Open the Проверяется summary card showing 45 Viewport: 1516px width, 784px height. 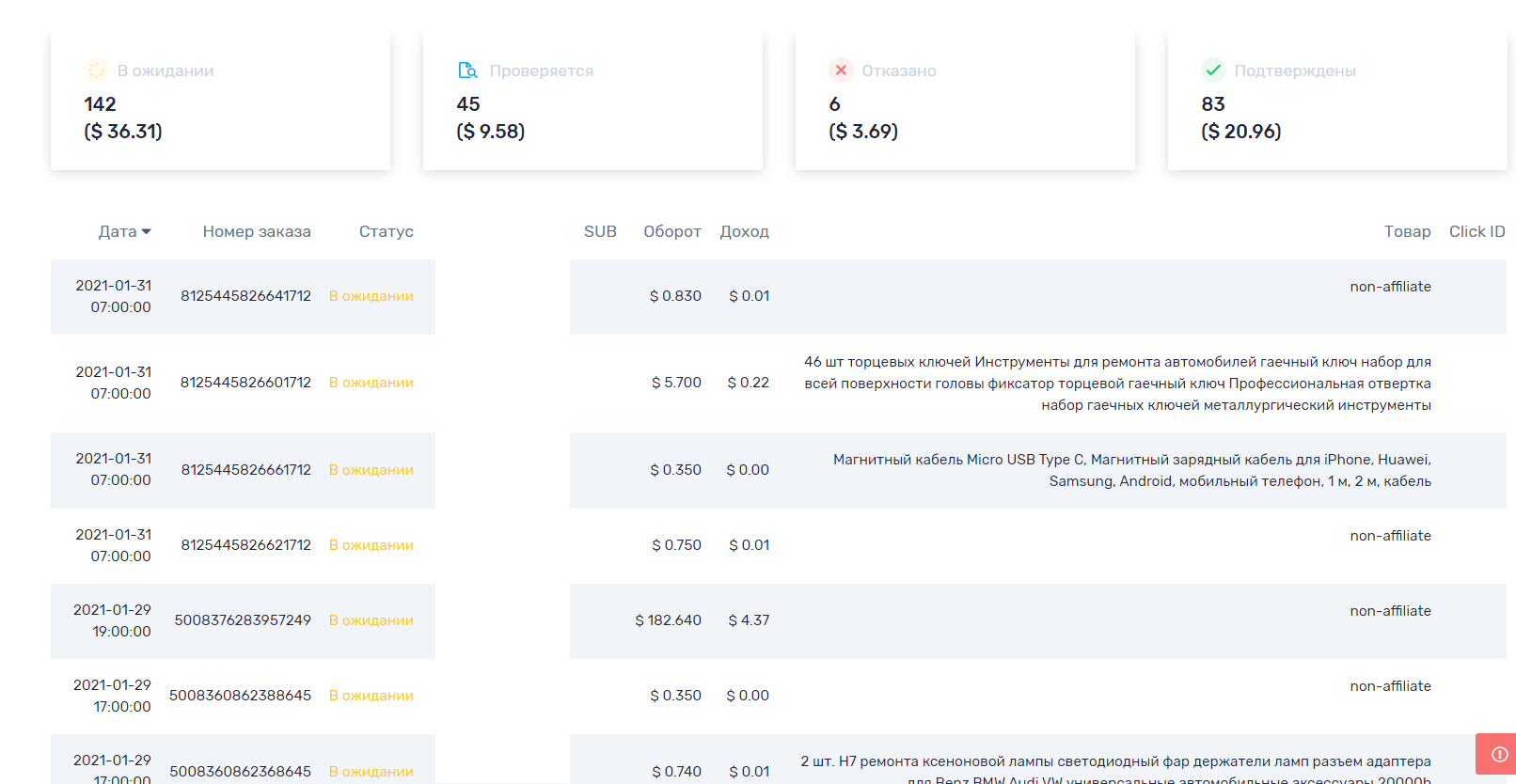pos(592,102)
